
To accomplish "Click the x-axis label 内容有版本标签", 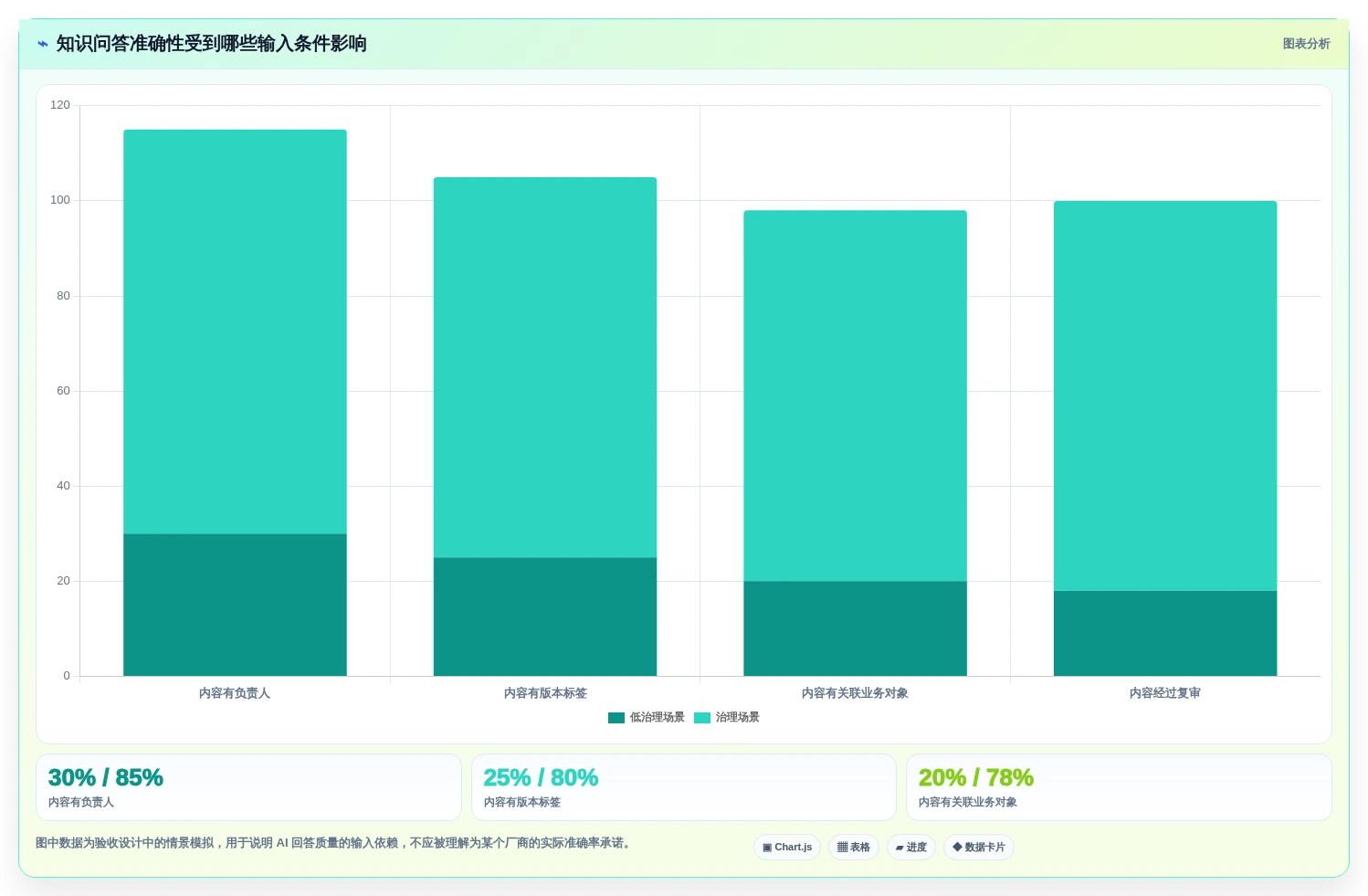I will [545, 693].
